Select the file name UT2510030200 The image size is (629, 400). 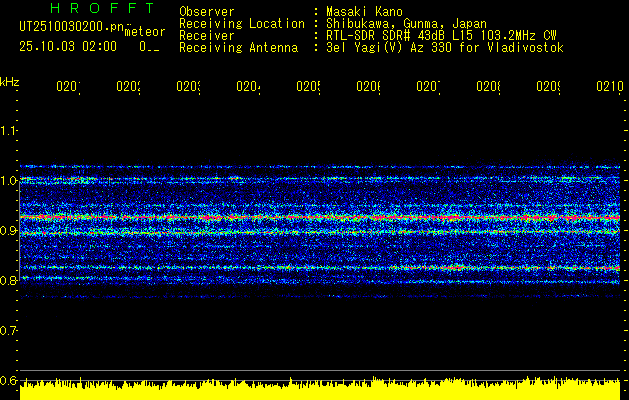click(72, 27)
